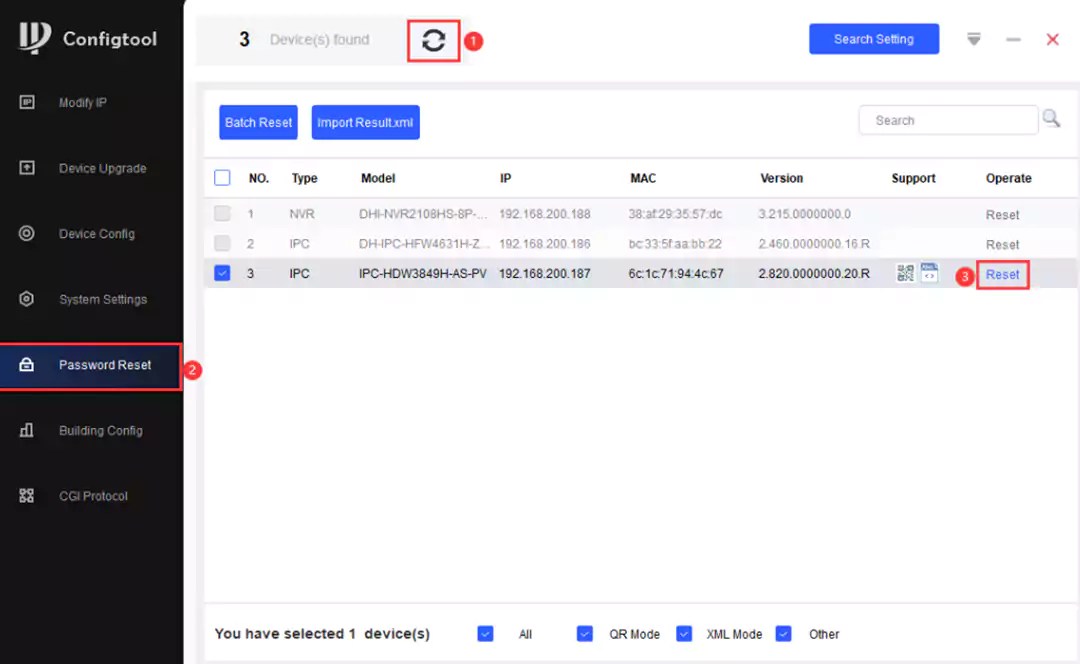Click the NO. column header

[x=259, y=178]
